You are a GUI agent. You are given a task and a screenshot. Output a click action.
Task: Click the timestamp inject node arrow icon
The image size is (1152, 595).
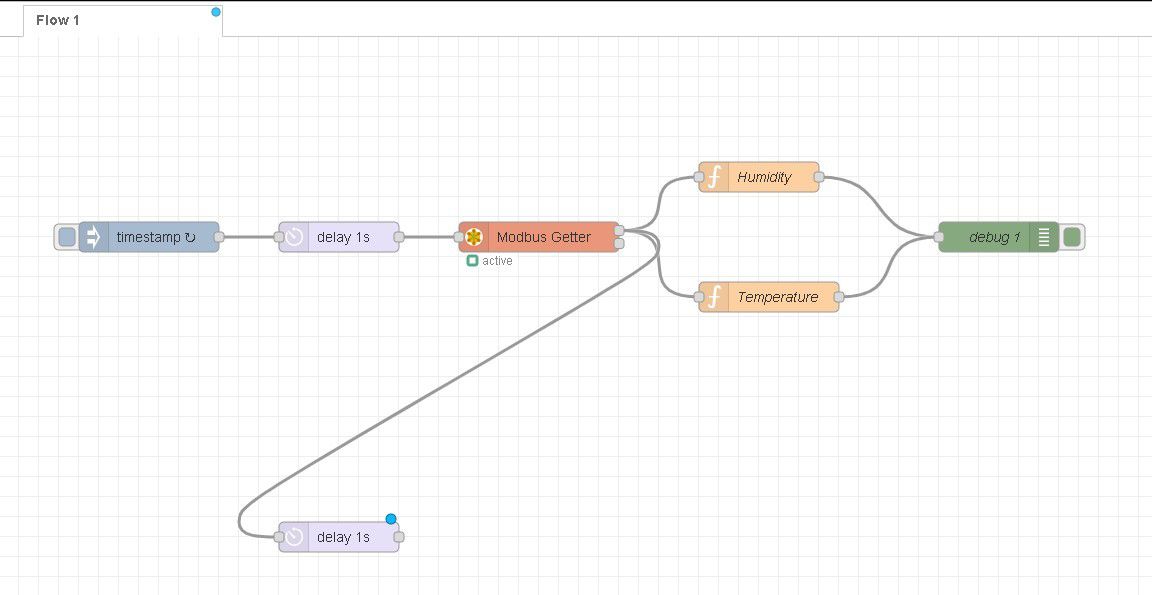click(93, 237)
